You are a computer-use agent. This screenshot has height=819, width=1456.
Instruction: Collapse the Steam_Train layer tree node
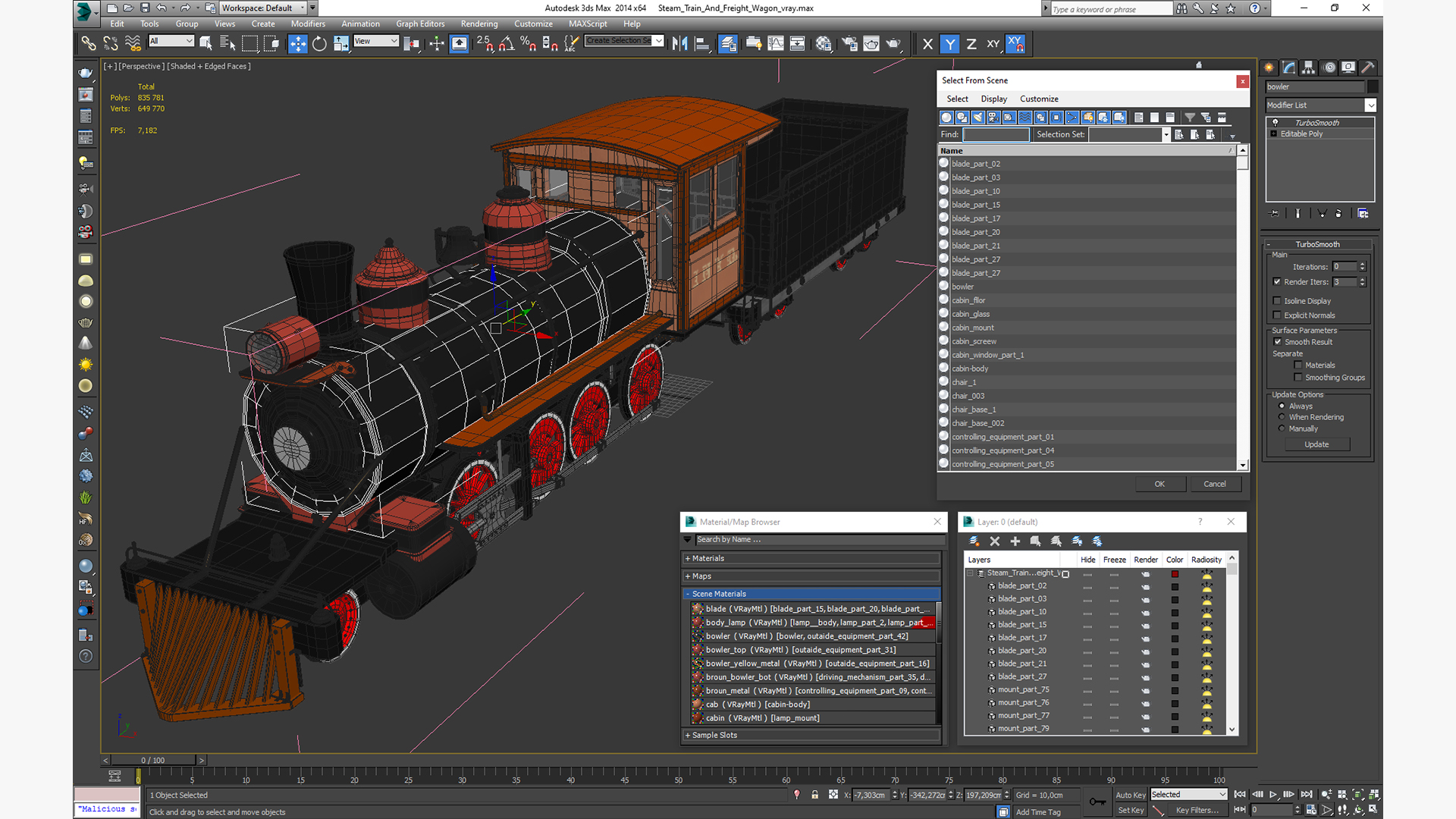pyautogui.click(x=971, y=573)
